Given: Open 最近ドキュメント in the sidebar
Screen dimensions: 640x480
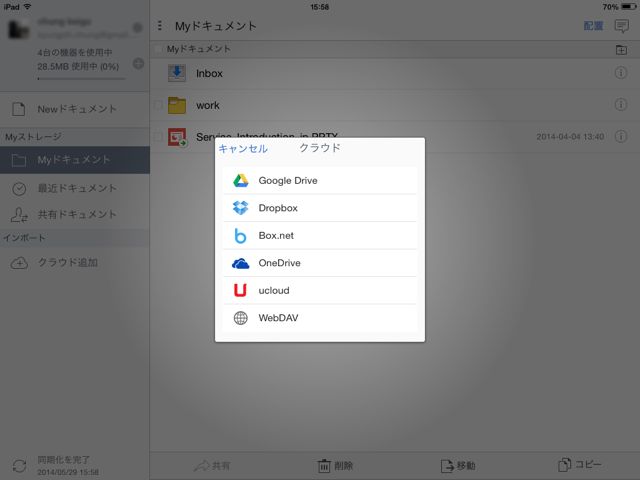Looking at the screenshot, I should (x=75, y=188).
